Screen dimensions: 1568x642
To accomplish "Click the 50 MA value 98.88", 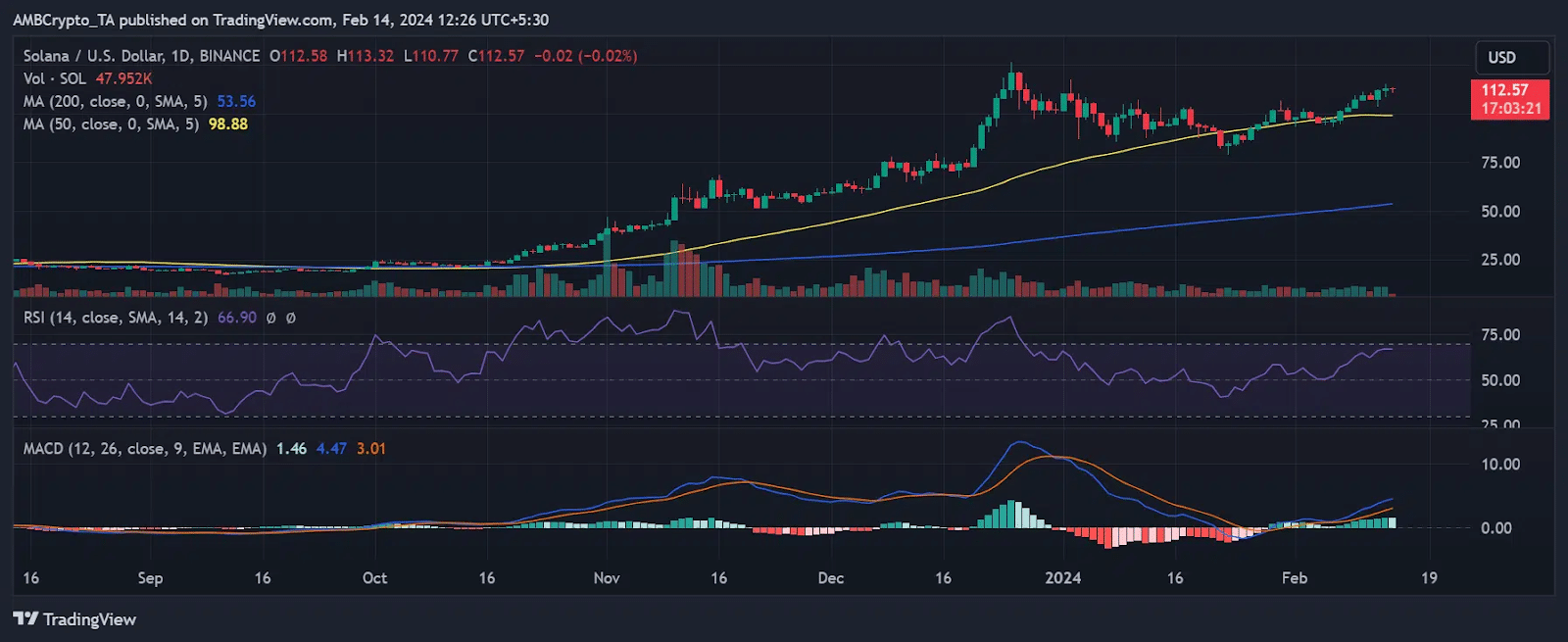I will 228,124.
